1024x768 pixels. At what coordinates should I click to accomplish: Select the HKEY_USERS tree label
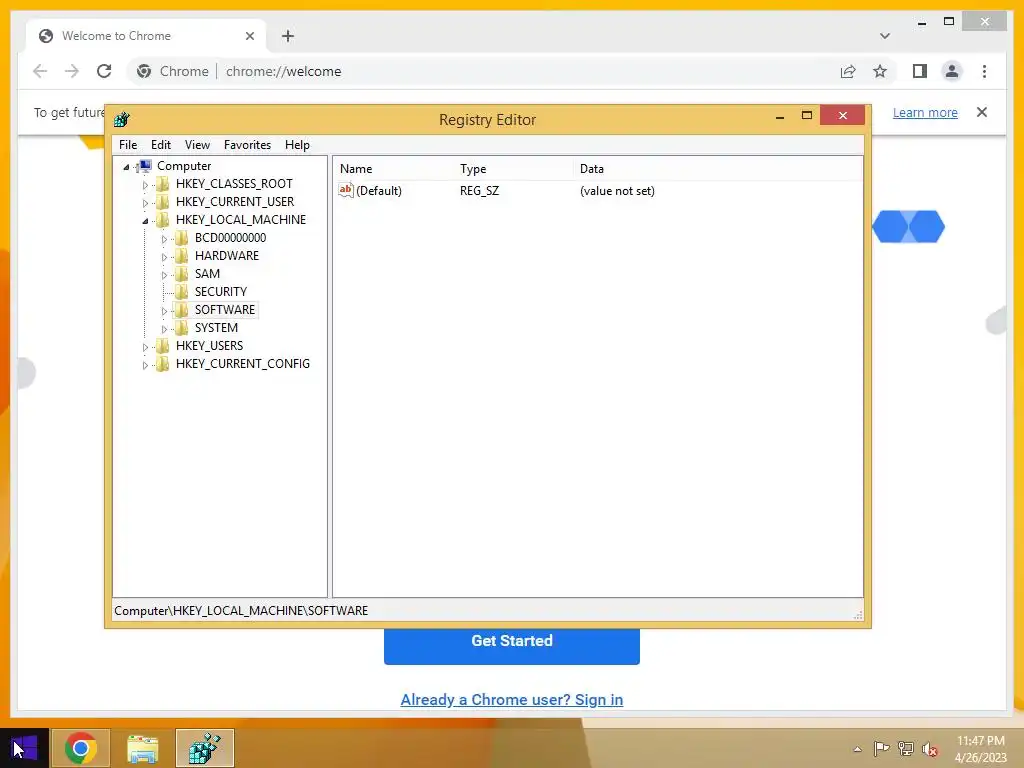click(209, 345)
